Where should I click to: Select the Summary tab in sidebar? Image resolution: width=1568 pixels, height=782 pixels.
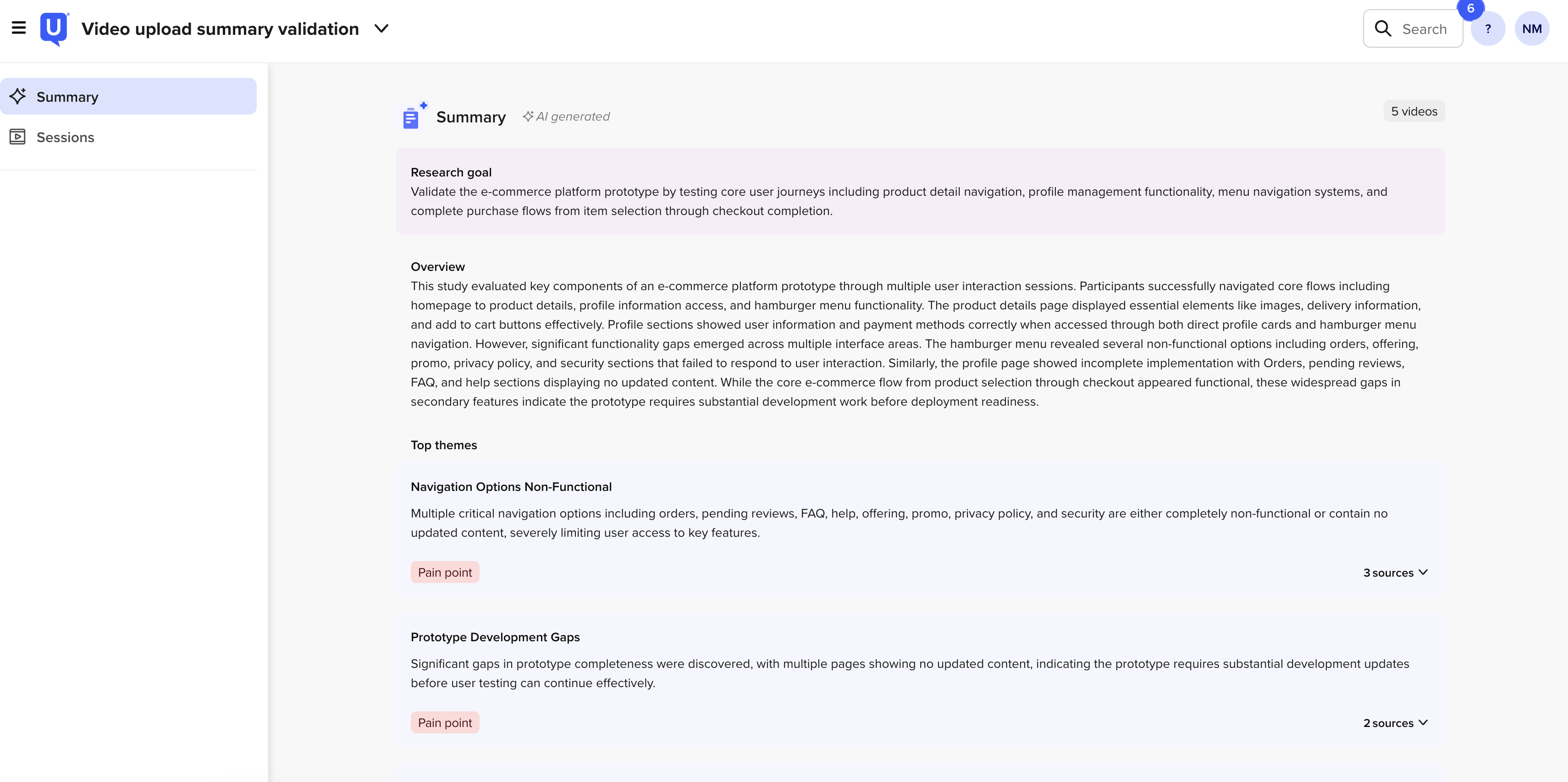pyautogui.click(x=67, y=96)
